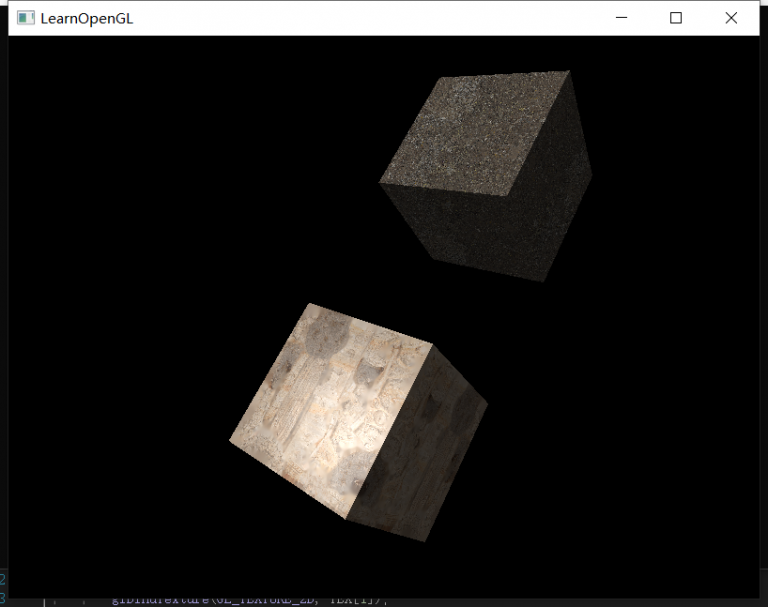Screen dimensions: 768x607
Task: Maximize the LearnOpenGL window
Action: tap(676, 18)
